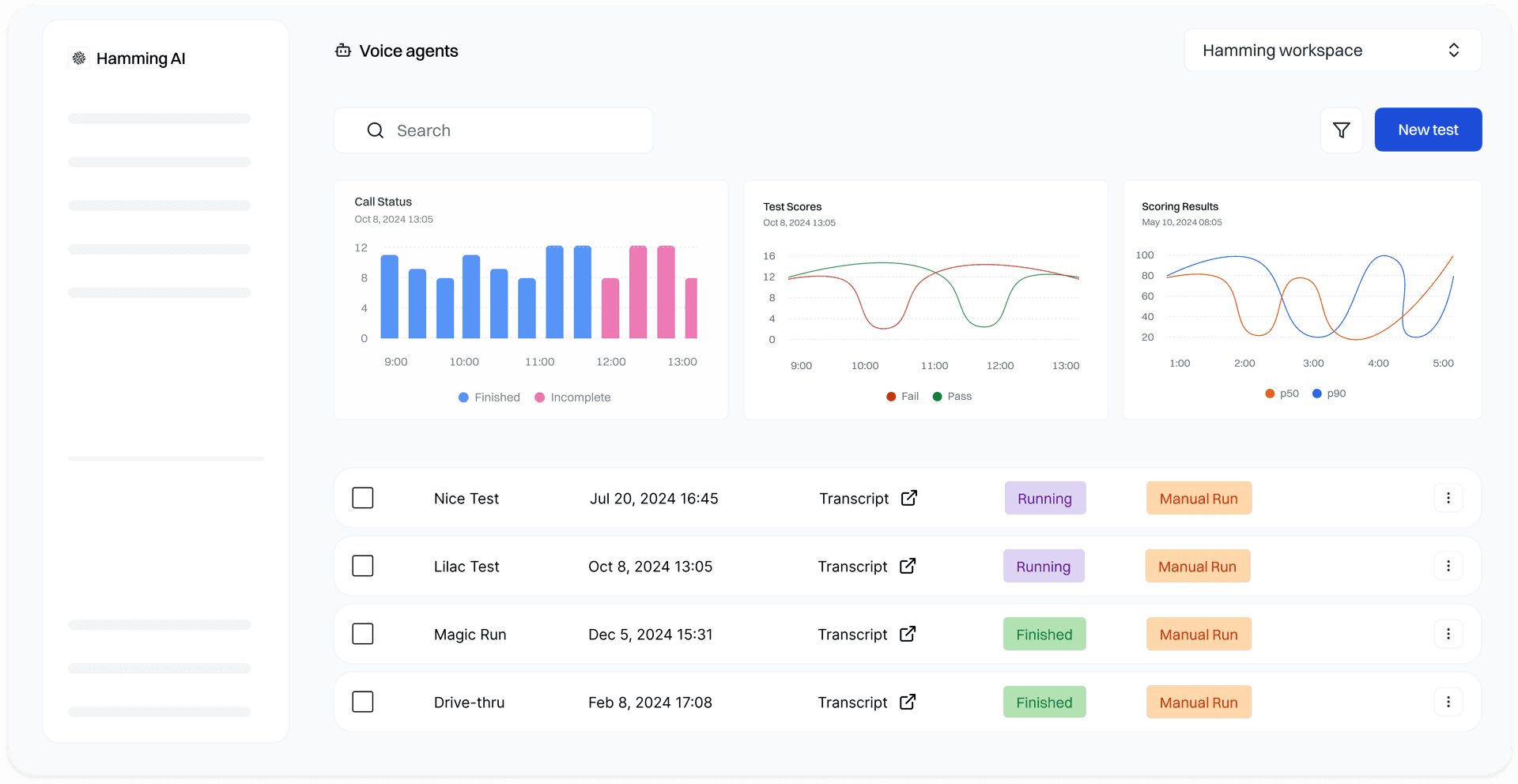Check the Drive-thru row checkbox

pos(362,701)
